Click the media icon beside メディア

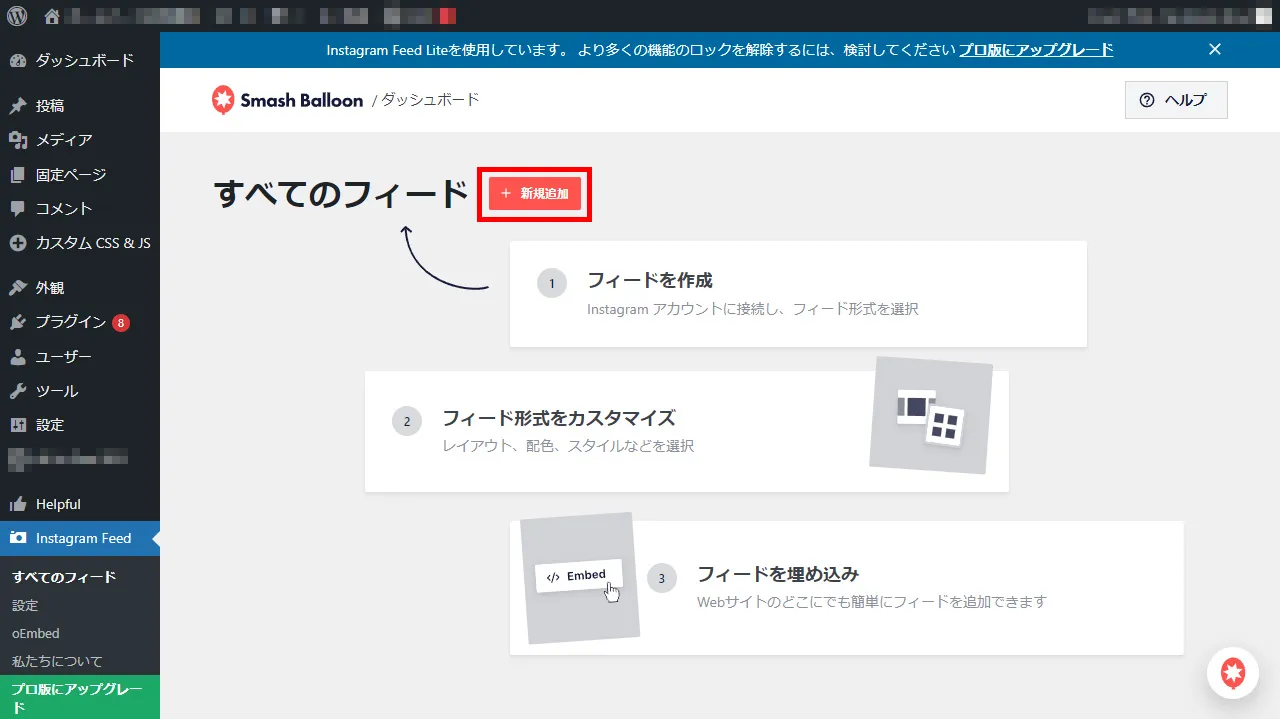point(18,140)
